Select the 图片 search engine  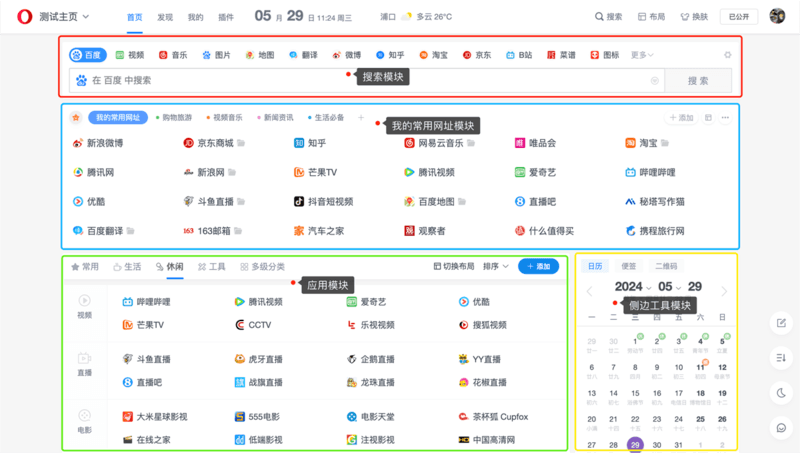tap(216, 55)
